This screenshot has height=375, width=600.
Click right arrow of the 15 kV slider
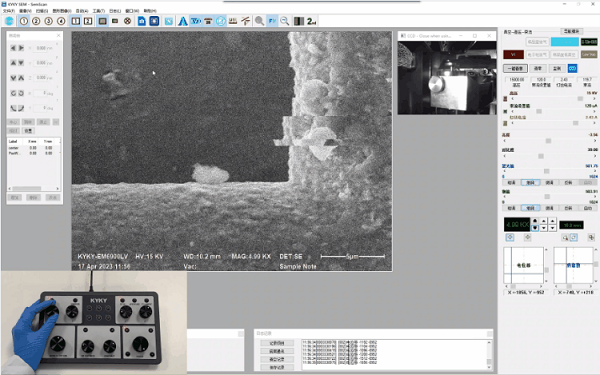pos(594,99)
